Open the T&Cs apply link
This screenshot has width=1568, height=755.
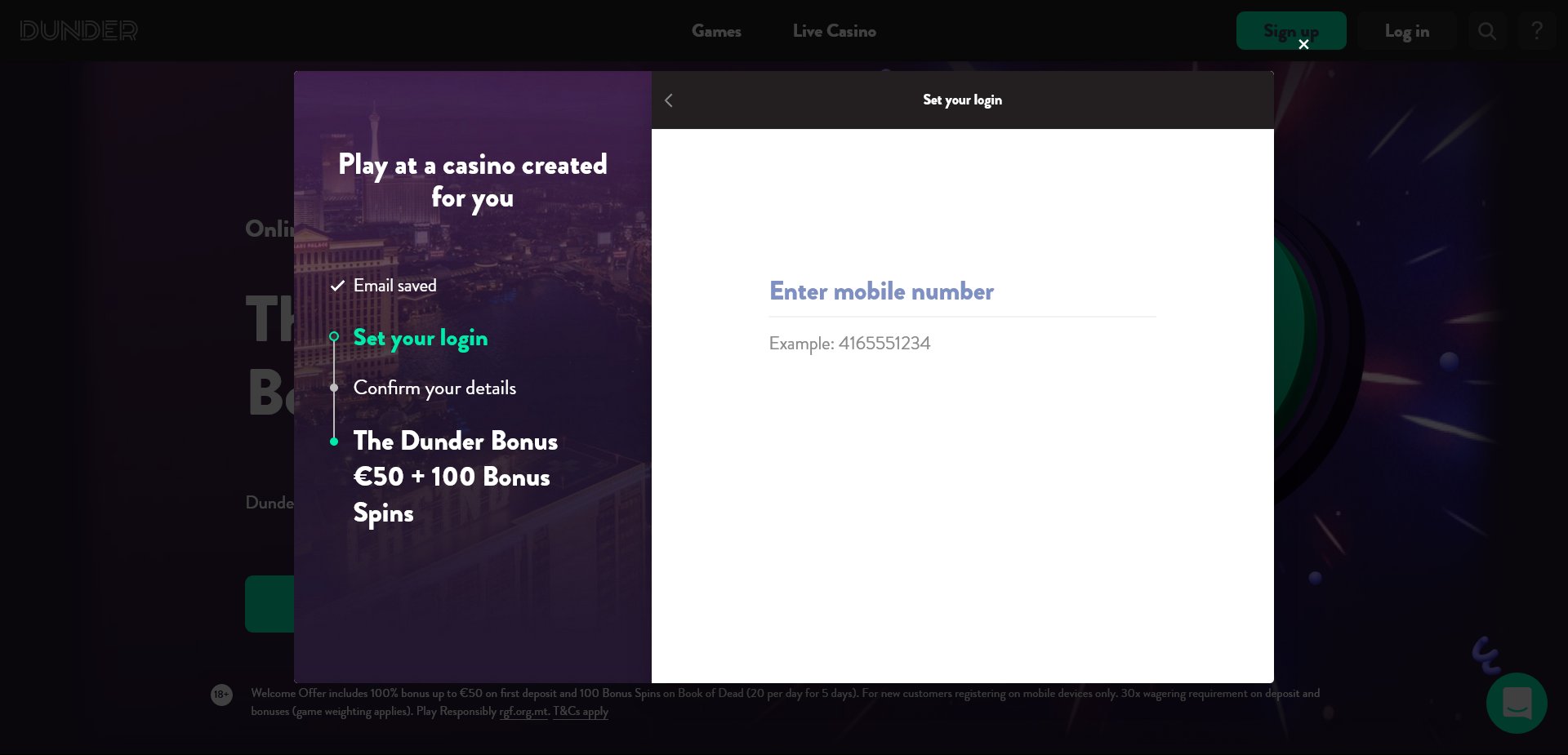click(581, 712)
